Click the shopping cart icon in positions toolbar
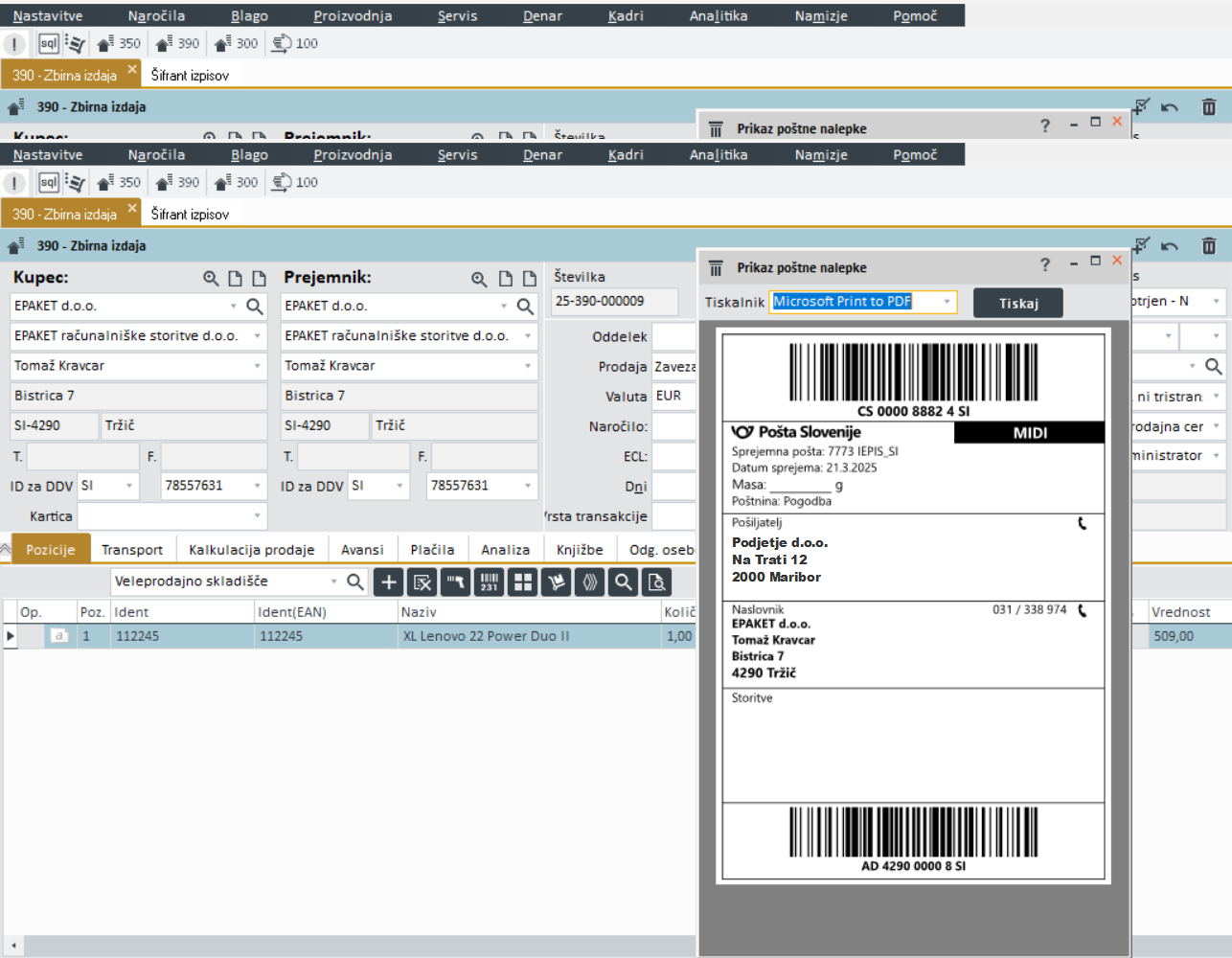The height and width of the screenshot is (958, 1232). click(556, 582)
